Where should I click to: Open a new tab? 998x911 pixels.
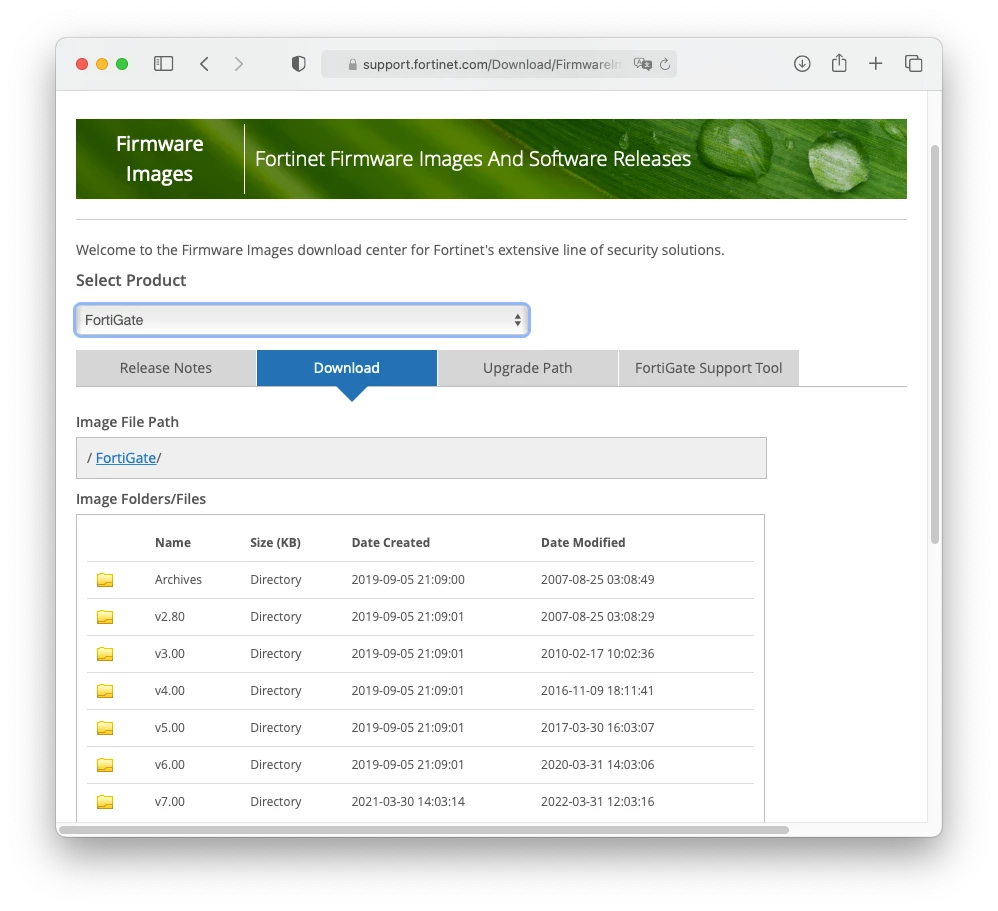click(x=876, y=64)
